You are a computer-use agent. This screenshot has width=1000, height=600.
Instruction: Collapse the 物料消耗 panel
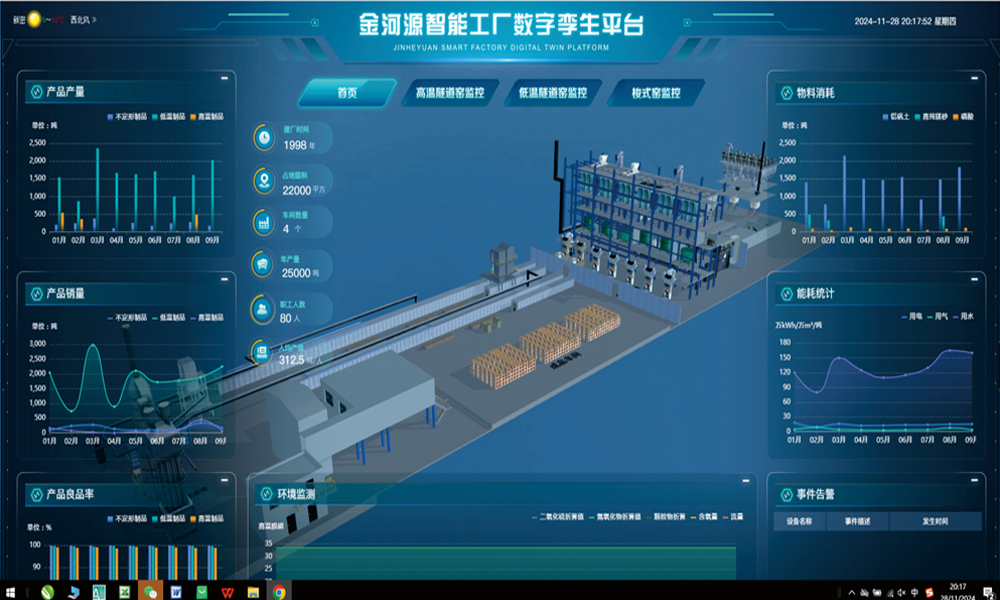click(974, 79)
